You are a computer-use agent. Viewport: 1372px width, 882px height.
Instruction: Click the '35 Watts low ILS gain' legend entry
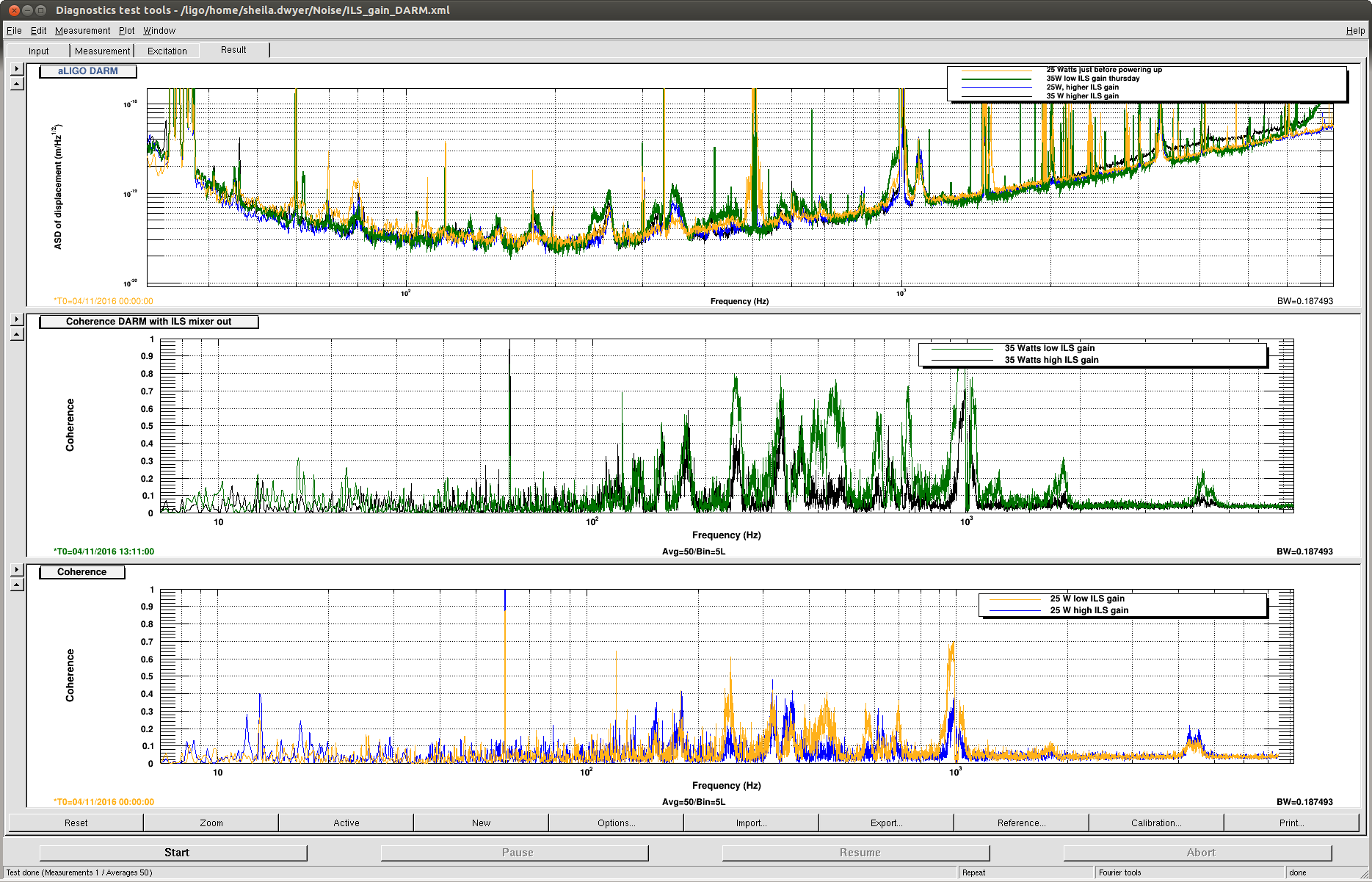pos(1050,348)
